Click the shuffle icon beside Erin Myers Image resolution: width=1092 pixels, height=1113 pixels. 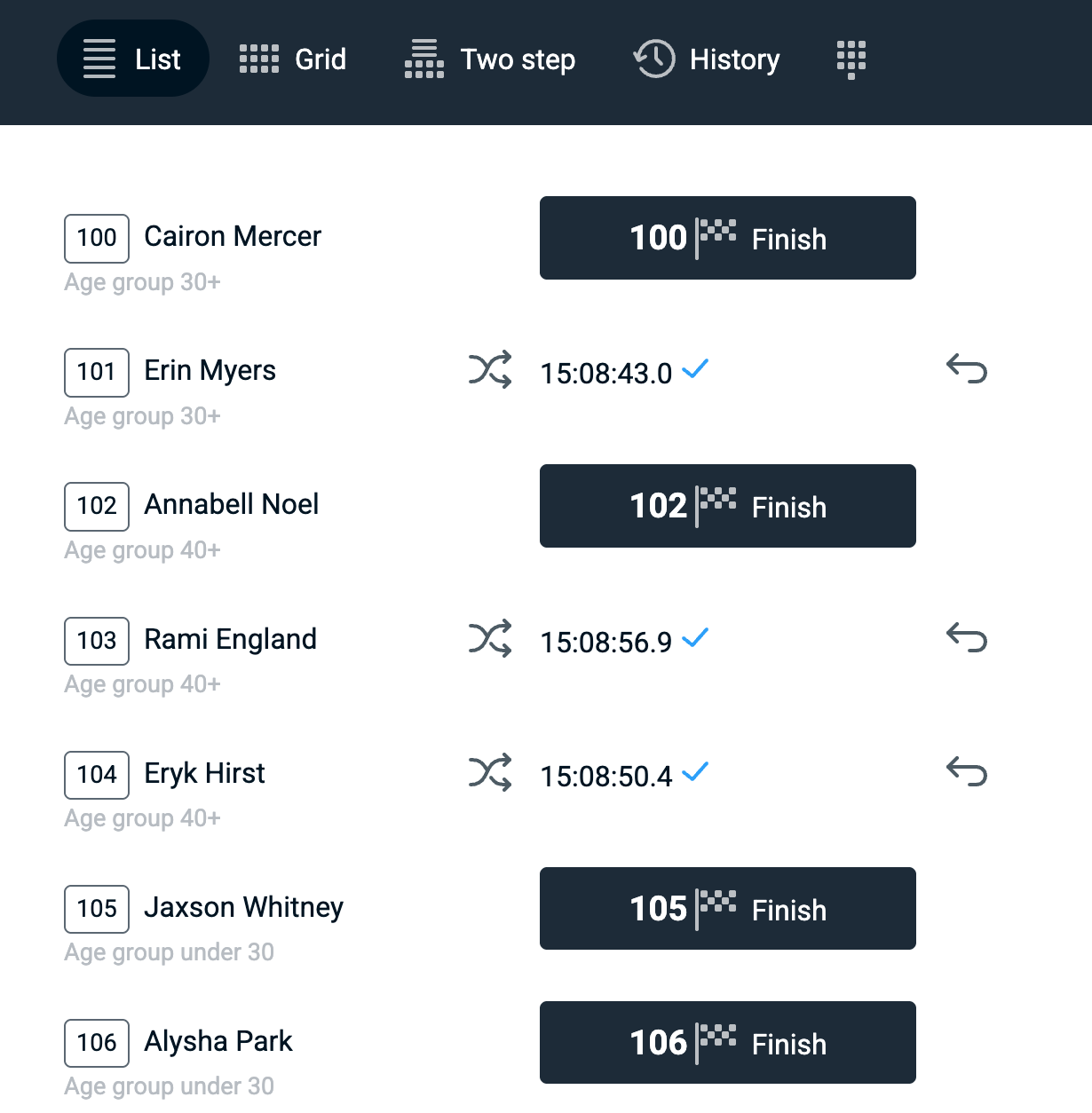pos(490,369)
